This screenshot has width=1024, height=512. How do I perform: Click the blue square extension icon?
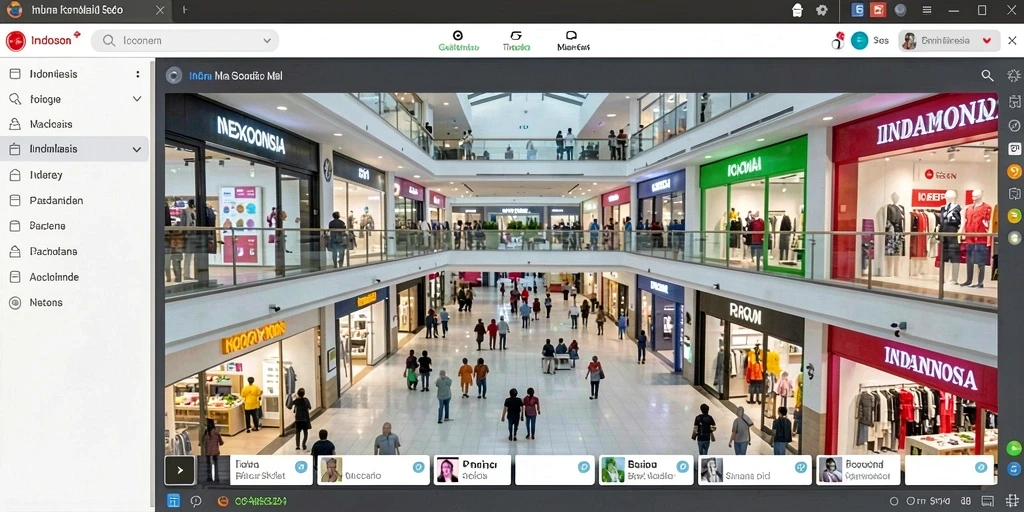858,10
